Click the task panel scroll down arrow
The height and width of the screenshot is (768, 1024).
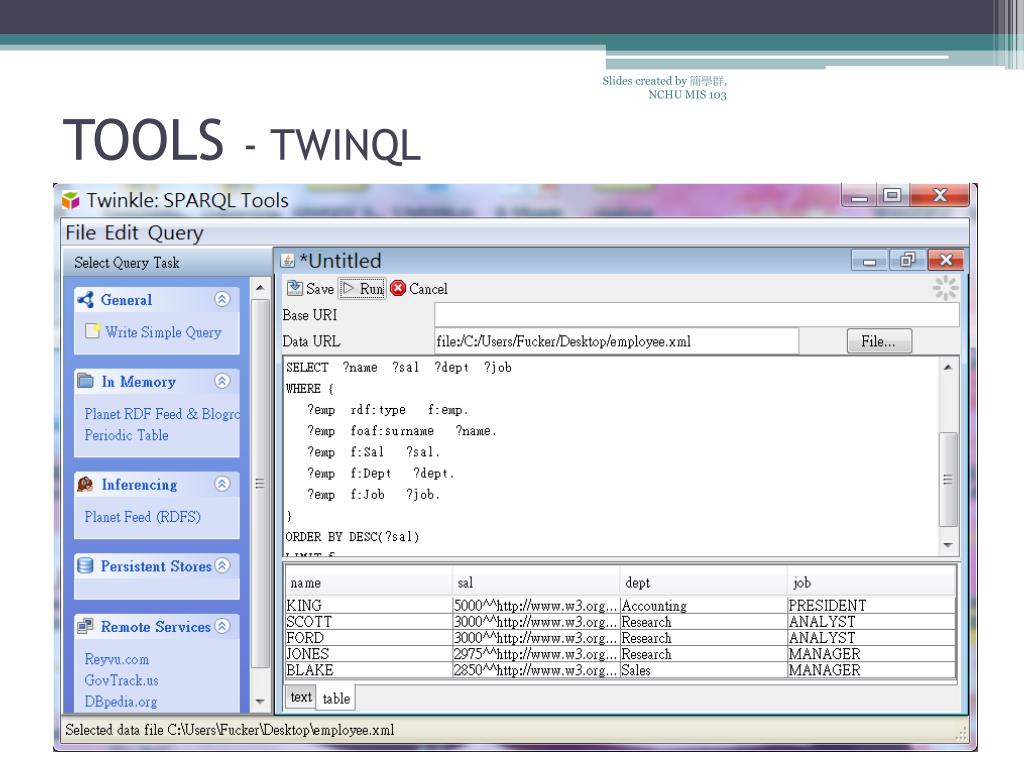[259, 701]
